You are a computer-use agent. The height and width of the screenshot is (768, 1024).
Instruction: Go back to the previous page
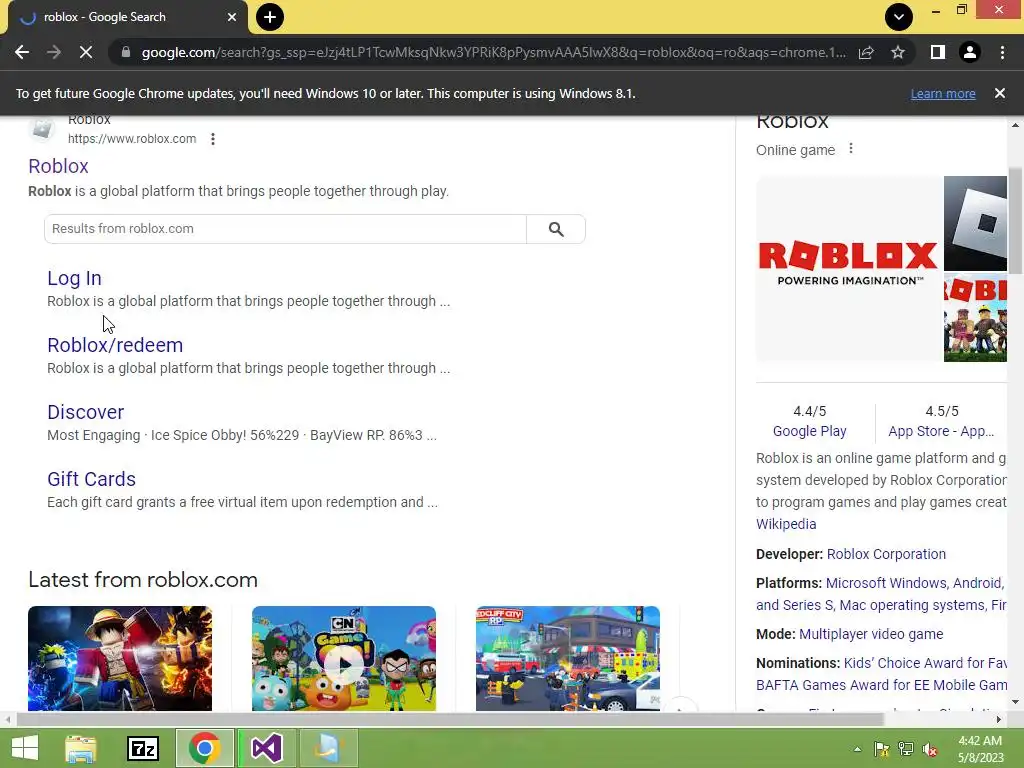[22, 52]
